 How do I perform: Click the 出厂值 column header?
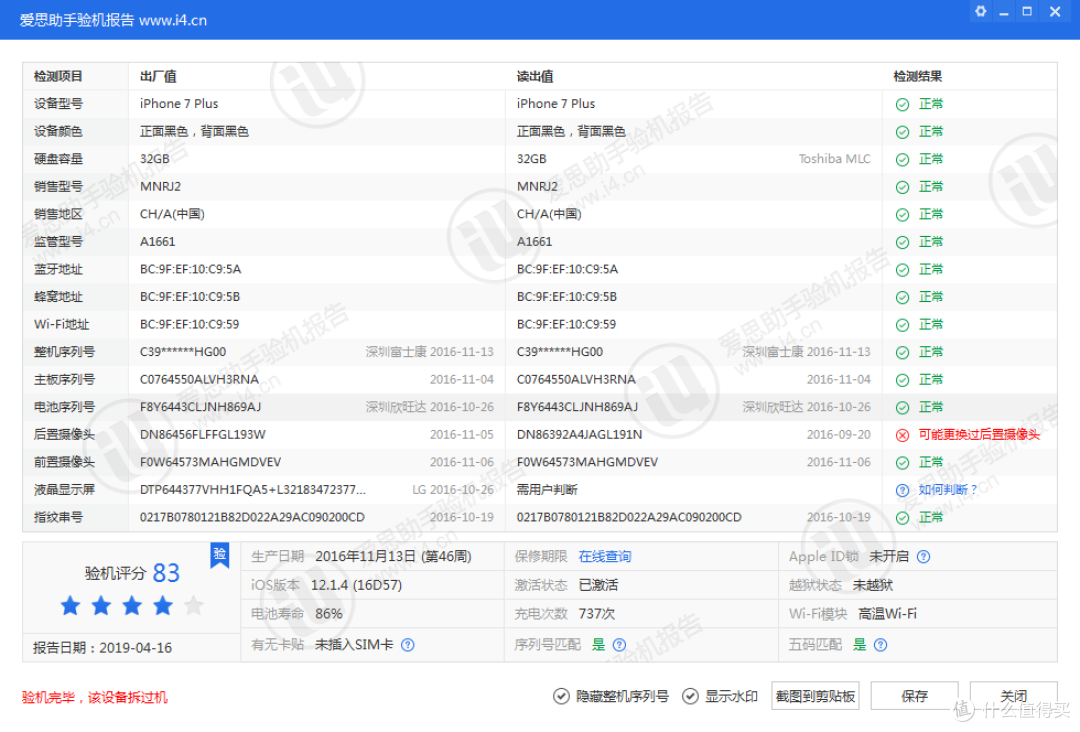(x=158, y=76)
